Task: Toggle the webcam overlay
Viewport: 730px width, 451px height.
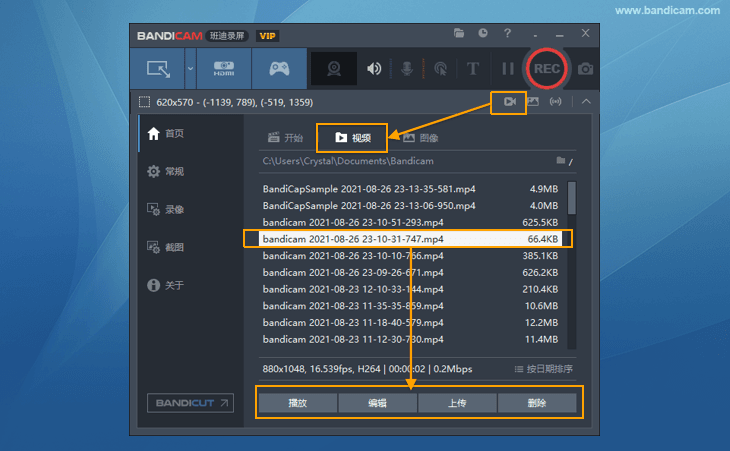Action: point(337,69)
